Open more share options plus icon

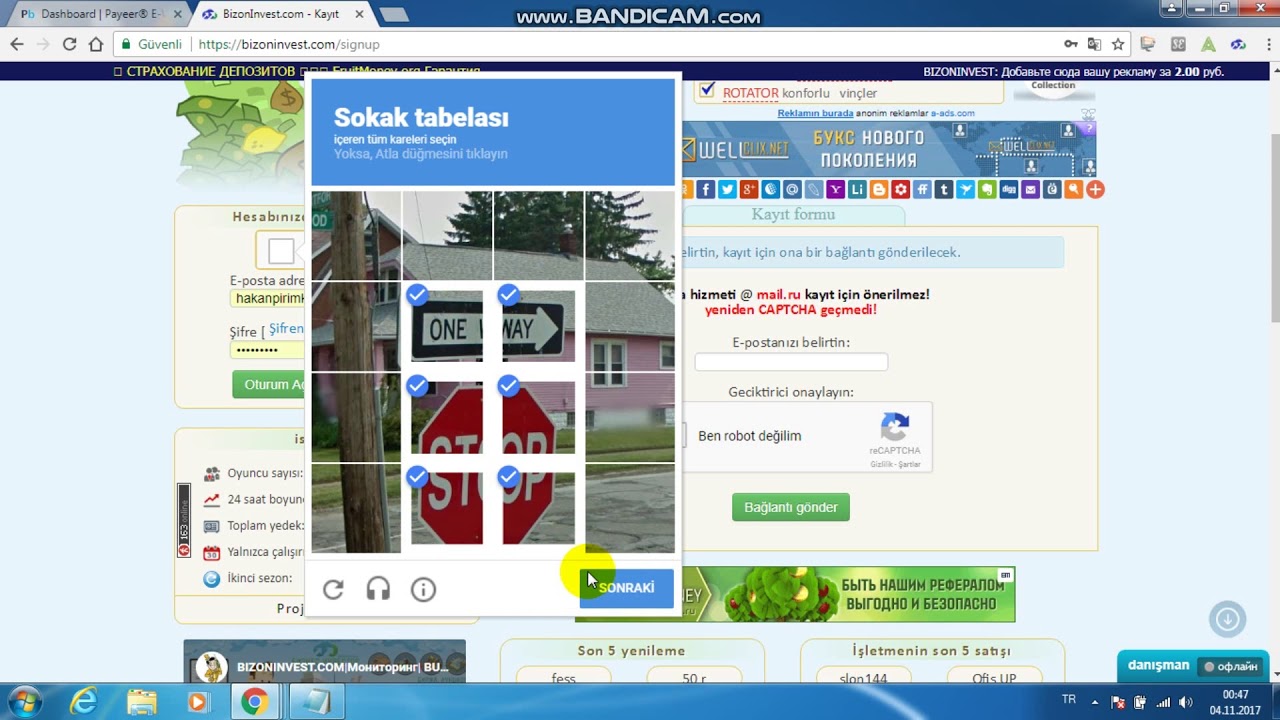pyautogui.click(x=1095, y=189)
